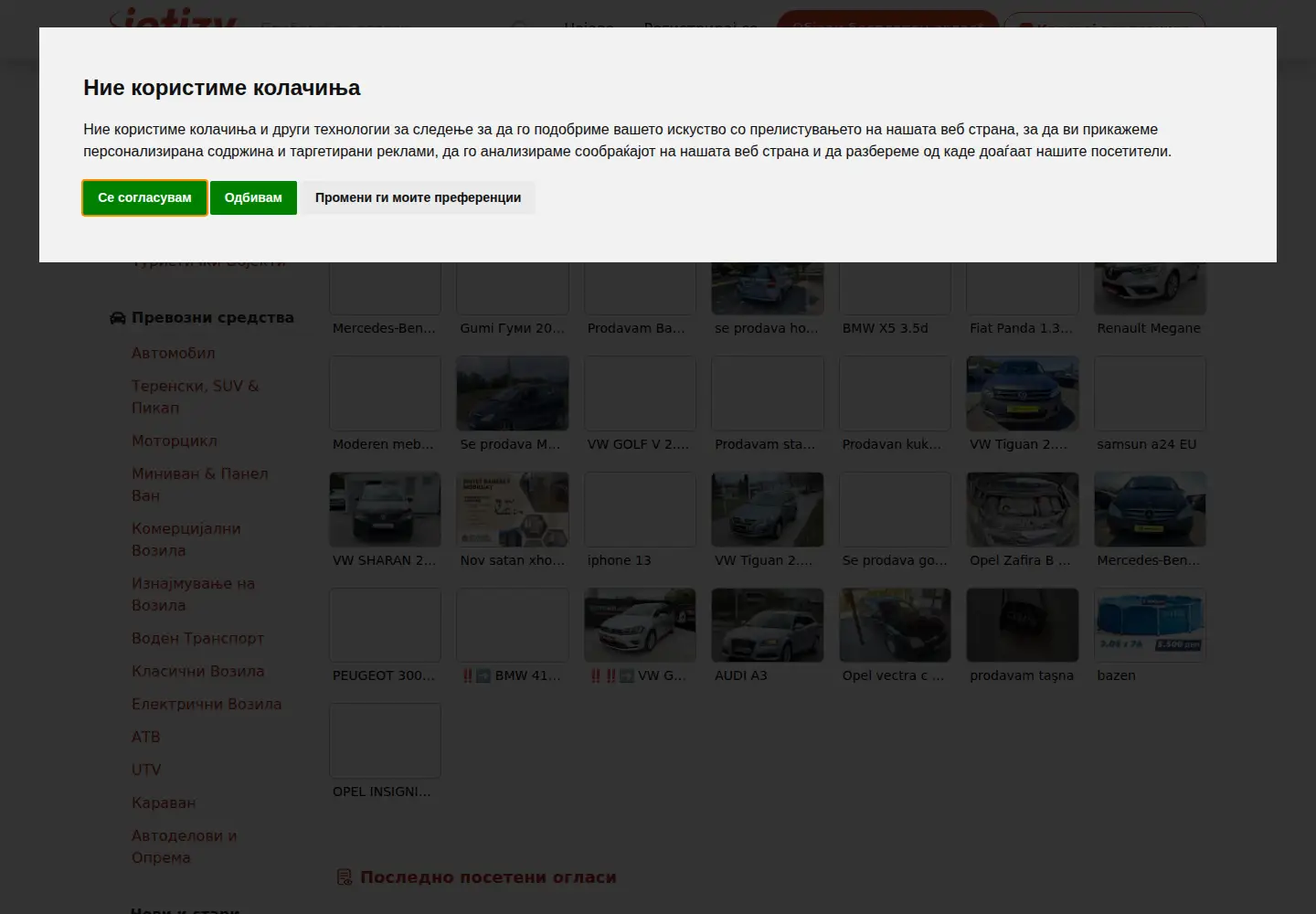Open the VW GOLF V 2.... listing title
This screenshot has height=914, width=1316.
click(638, 444)
